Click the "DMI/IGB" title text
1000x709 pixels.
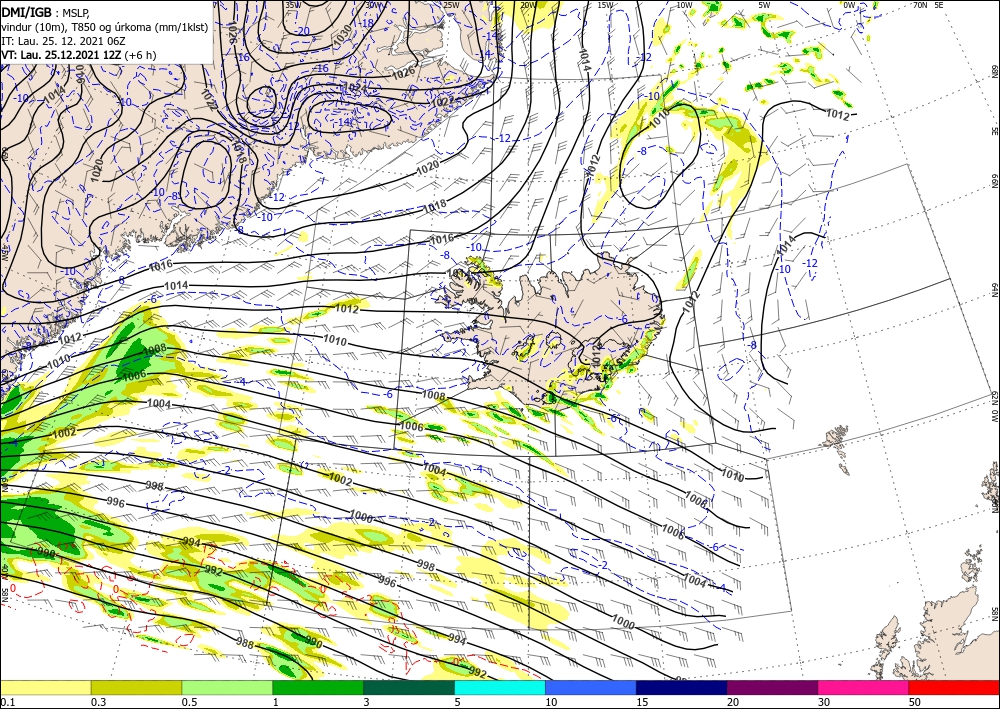pyautogui.click(x=27, y=11)
